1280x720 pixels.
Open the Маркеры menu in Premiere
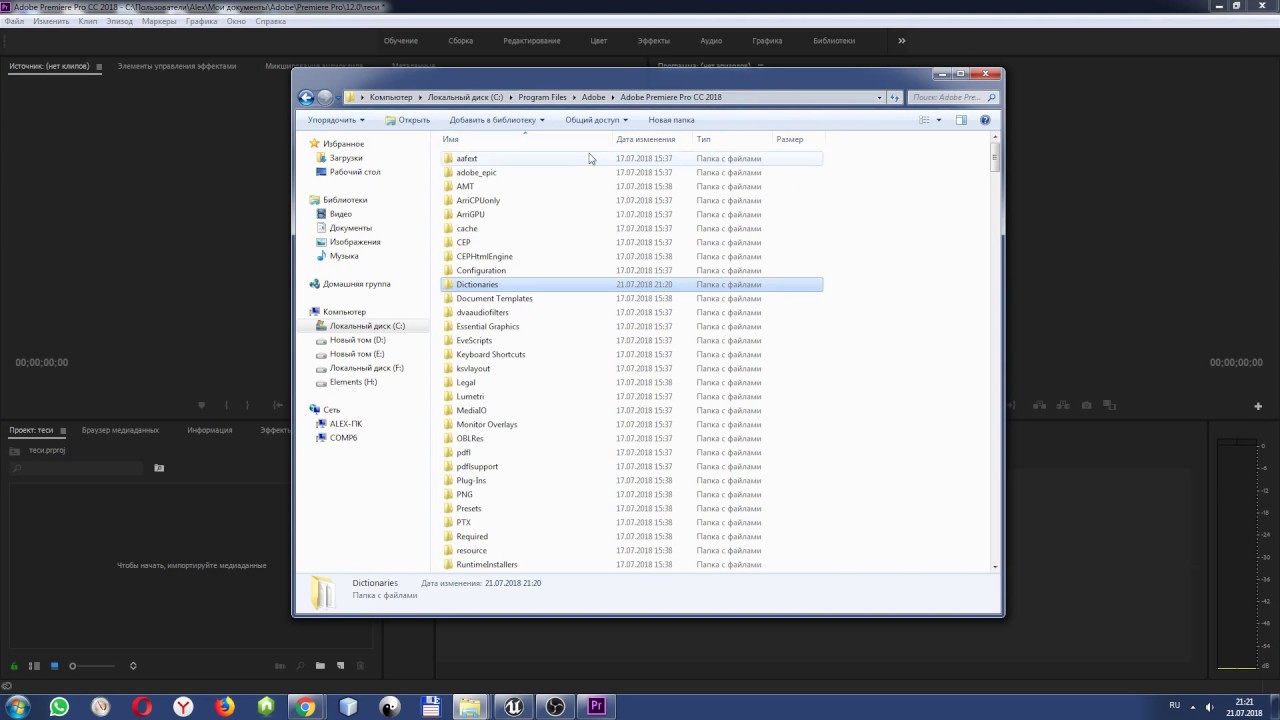159,21
